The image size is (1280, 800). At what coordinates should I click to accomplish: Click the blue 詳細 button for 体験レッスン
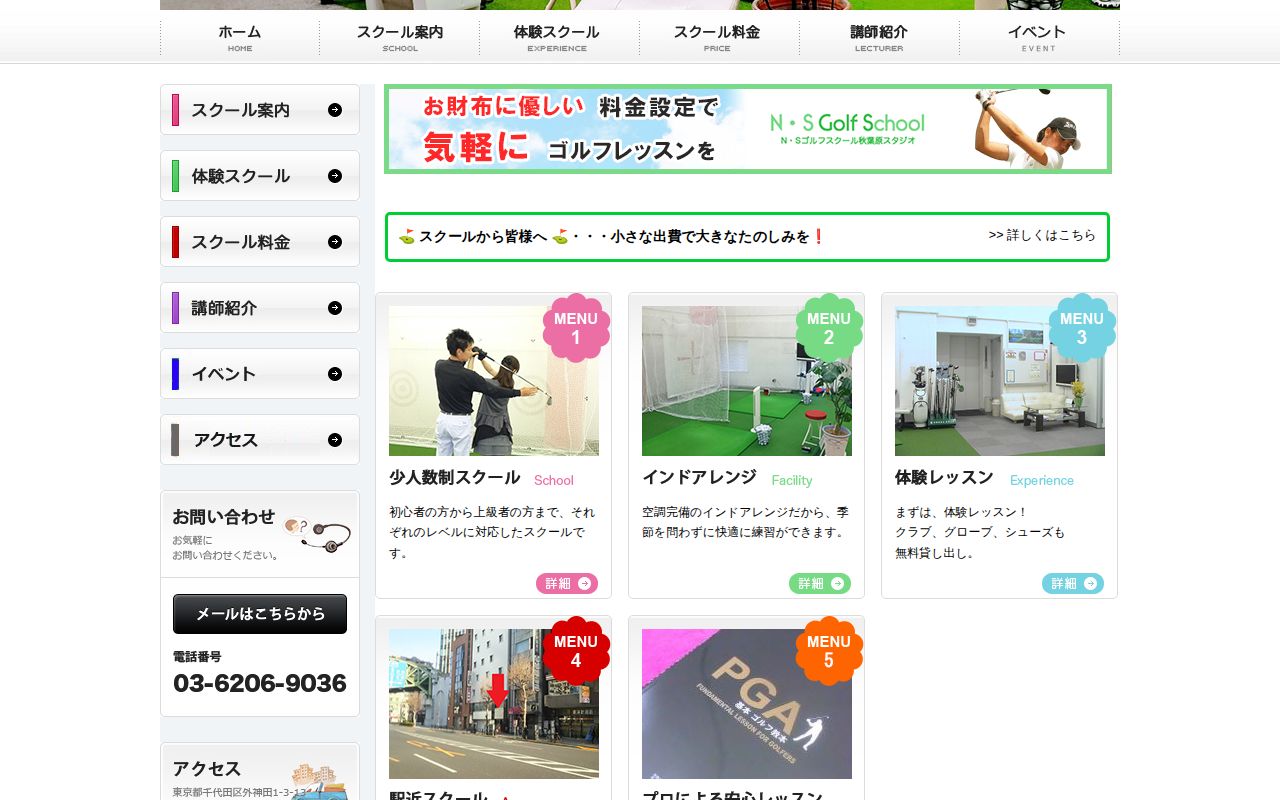1073,583
